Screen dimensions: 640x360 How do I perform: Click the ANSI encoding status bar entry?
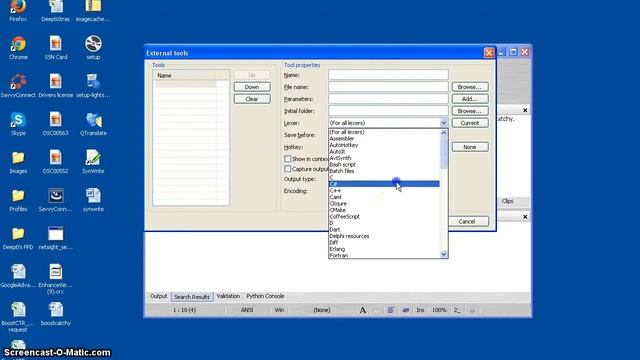(247, 310)
